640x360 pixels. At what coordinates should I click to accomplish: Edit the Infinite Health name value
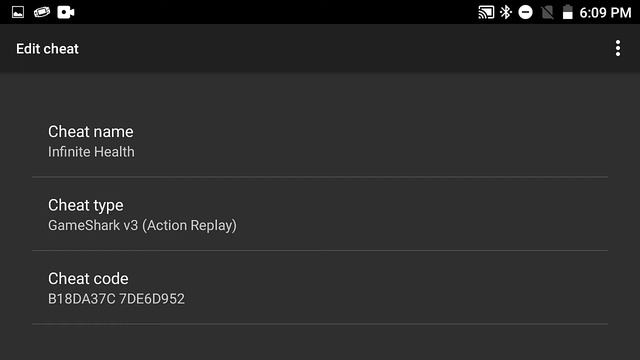coord(91,152)
